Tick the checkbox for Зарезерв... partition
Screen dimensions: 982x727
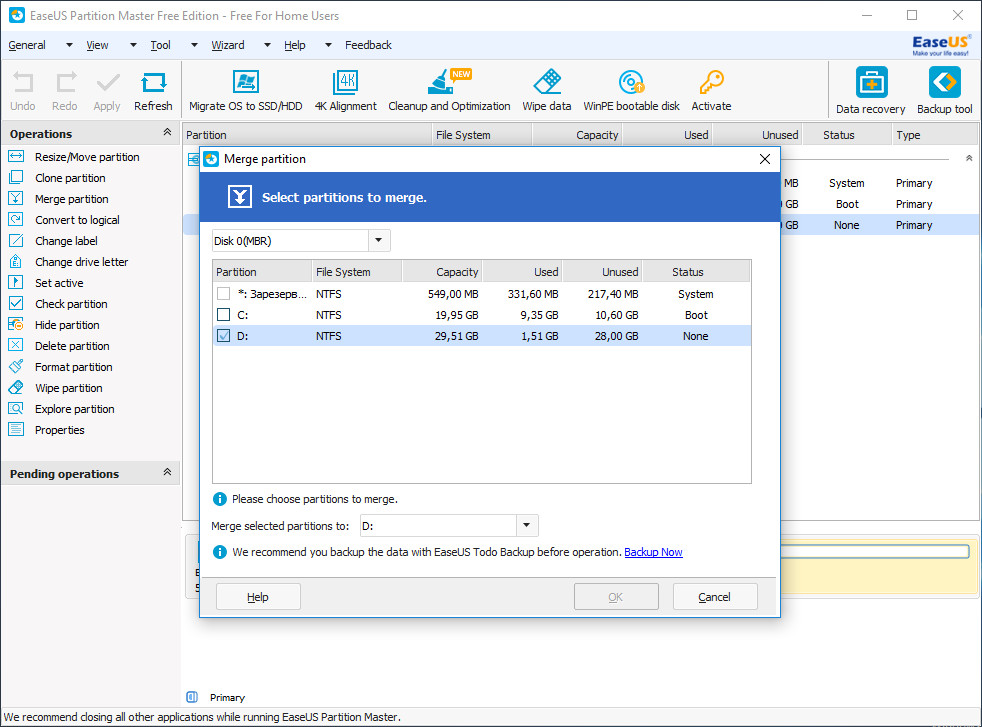click(224, 294)
